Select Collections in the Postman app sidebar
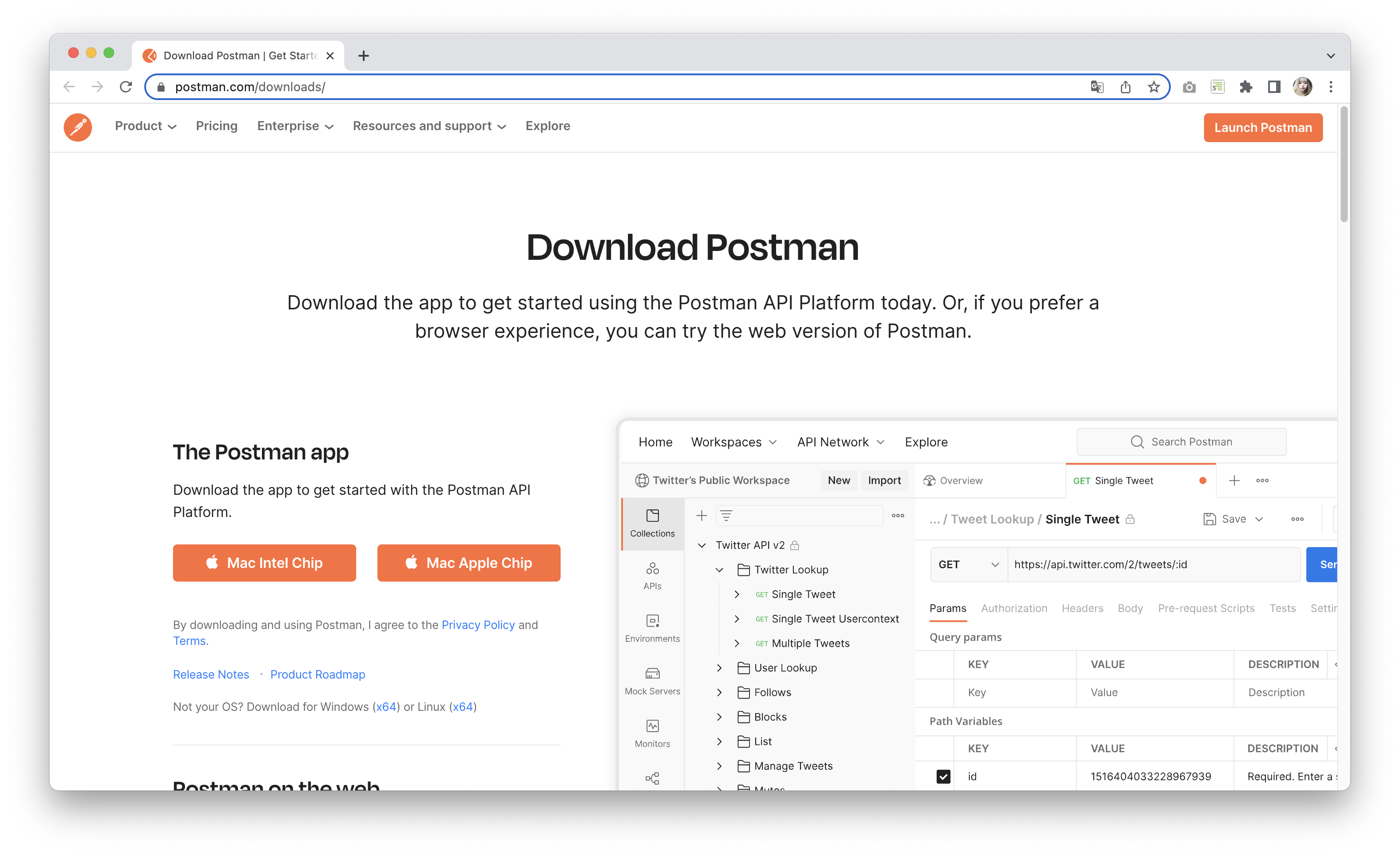Image resolution: width=1400 pixels, height=856 pixels. [652, 524]
